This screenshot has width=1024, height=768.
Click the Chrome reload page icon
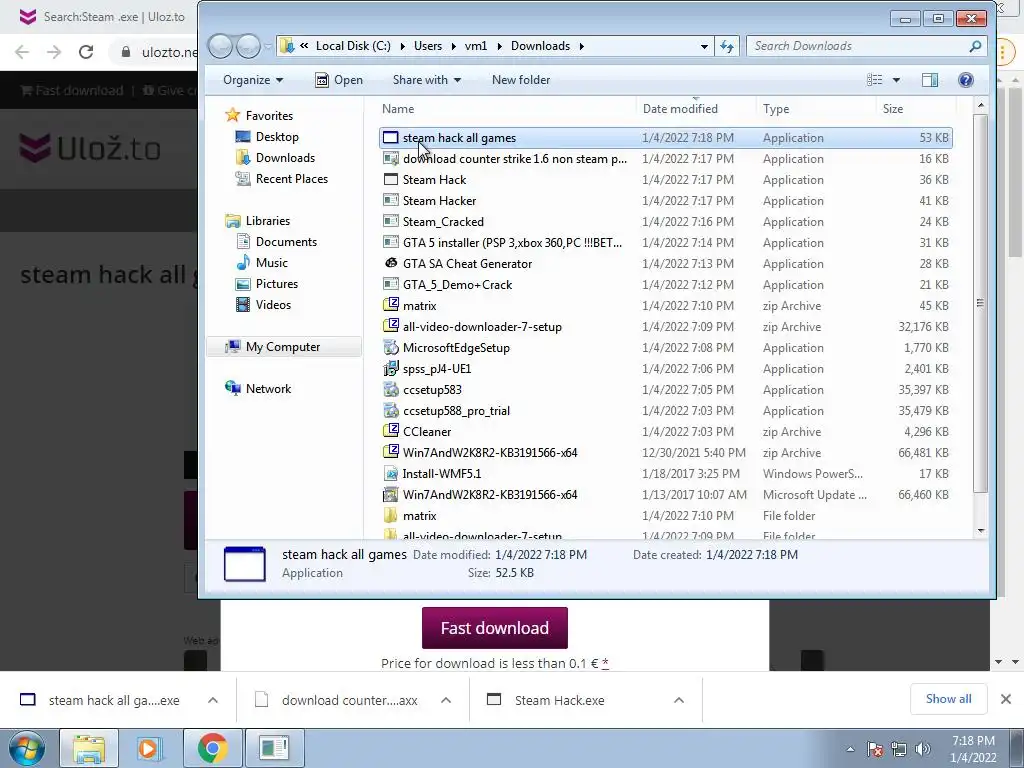point(86,52)
